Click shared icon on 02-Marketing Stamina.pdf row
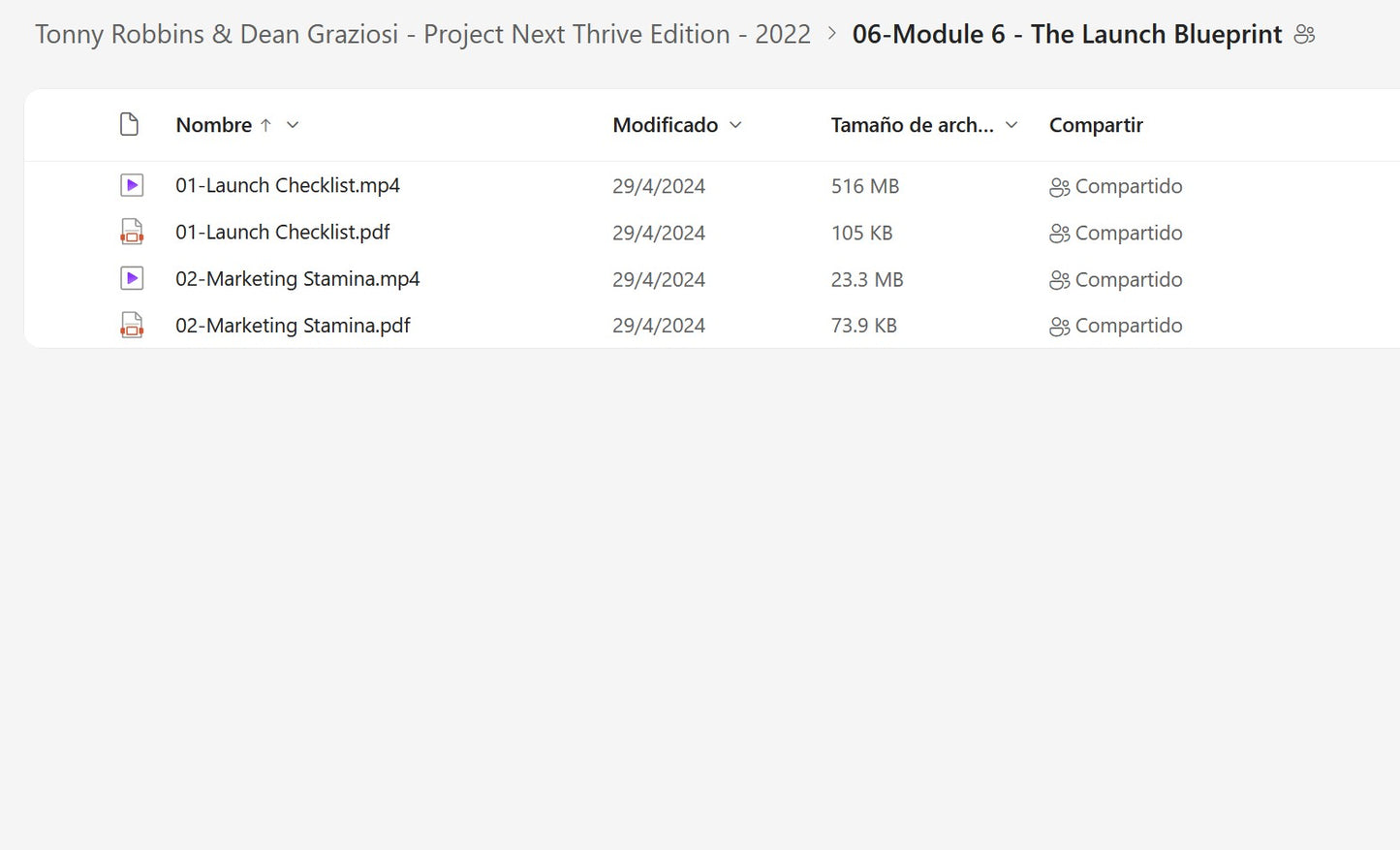Screen dimensions: 1400x850 tap(1059, 327)
